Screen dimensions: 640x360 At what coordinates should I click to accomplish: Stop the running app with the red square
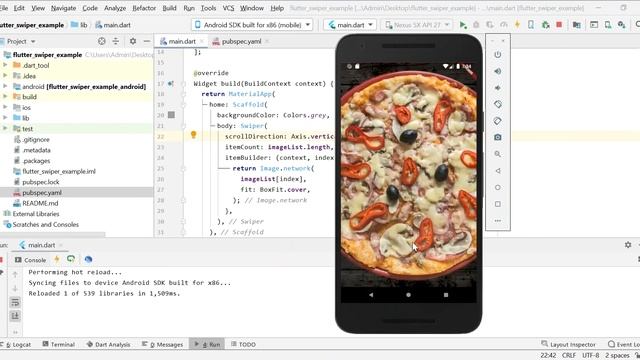click(x=559, y=25)
